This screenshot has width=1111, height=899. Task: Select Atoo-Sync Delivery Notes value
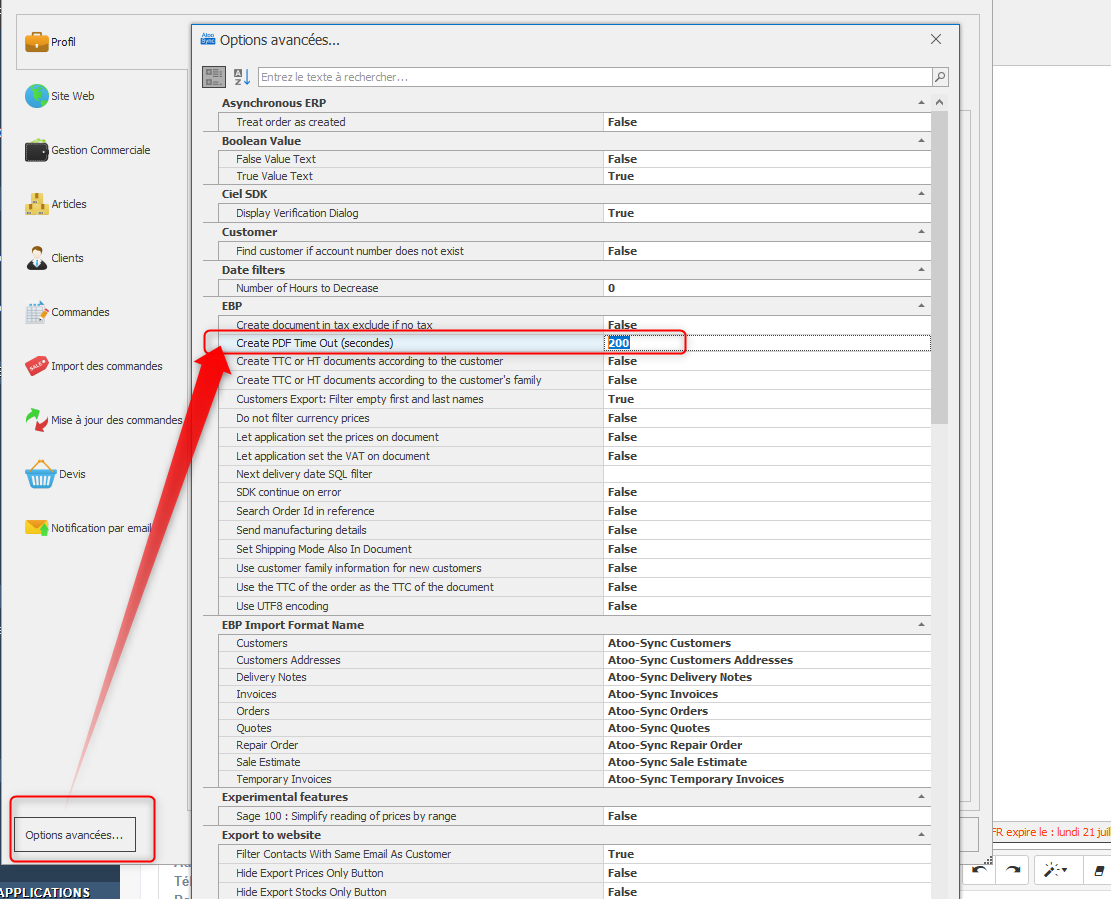click(x=767, y=677)
